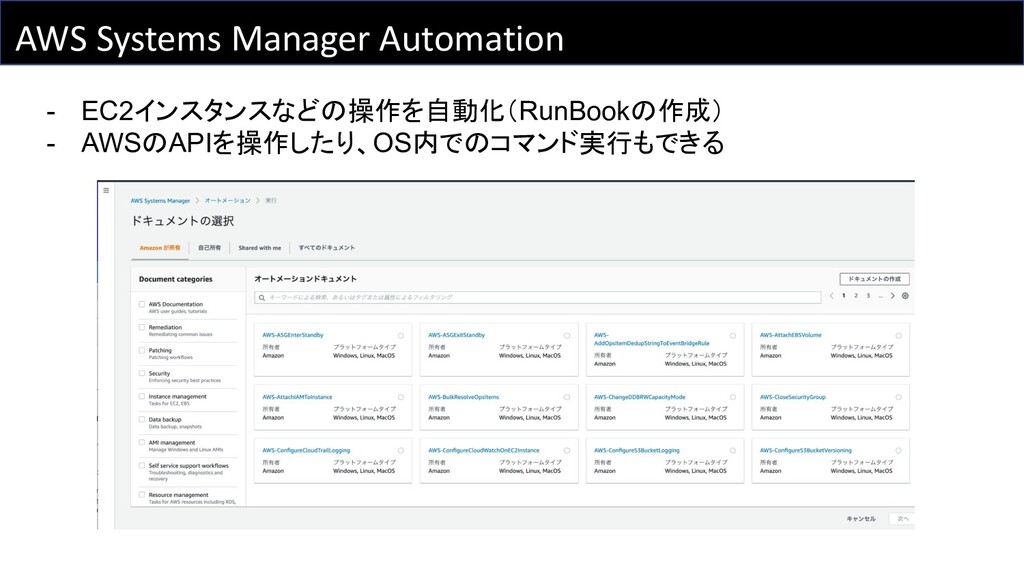Open the AWS-ChangeDDBRWCapacityMode document link

point(639,397)
